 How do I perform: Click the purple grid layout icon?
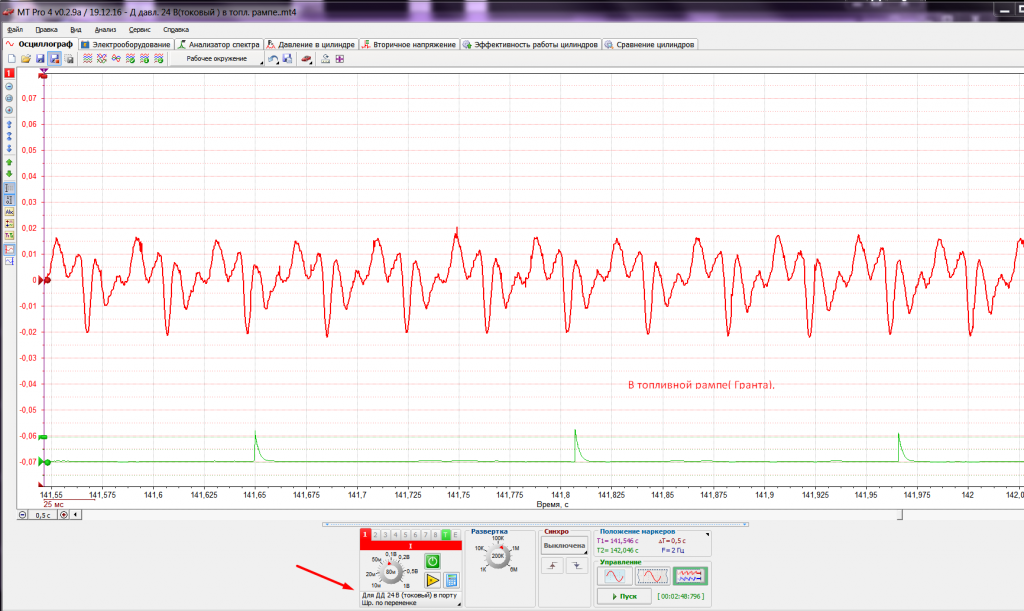(x=340, y=59)
